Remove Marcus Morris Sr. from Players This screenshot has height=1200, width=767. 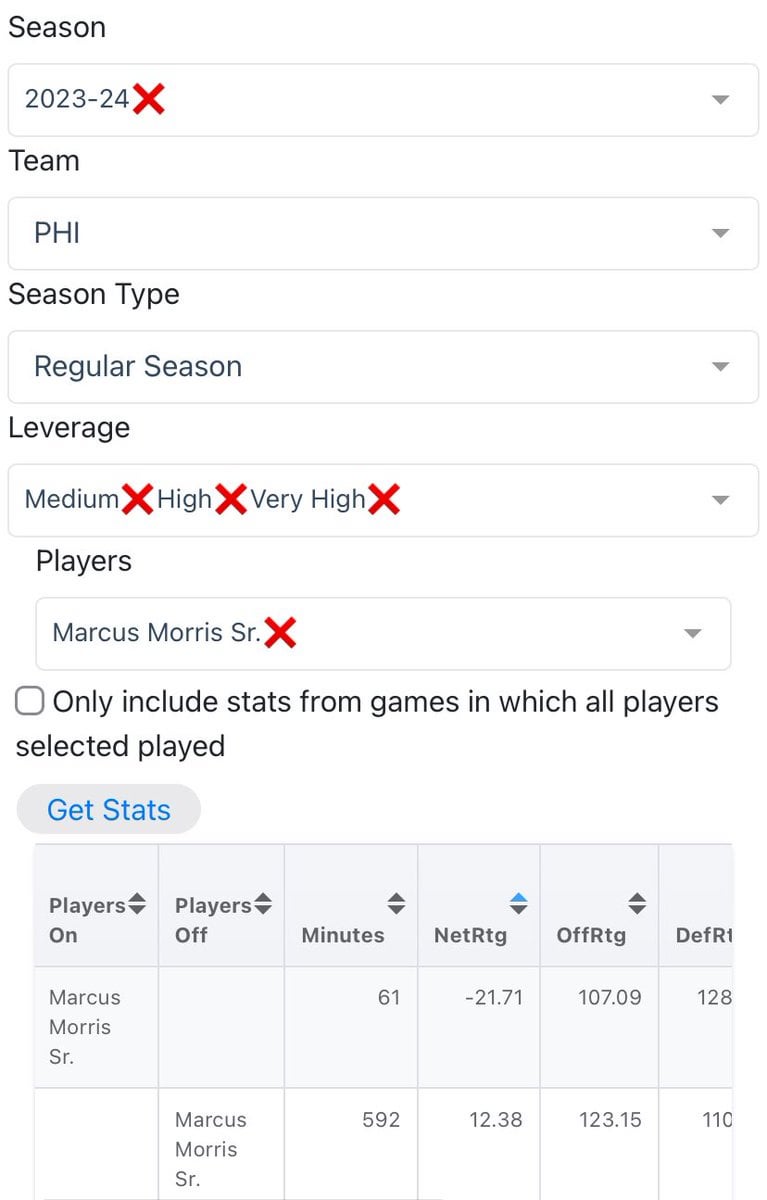pyautogui.click(x=280, y=633)
